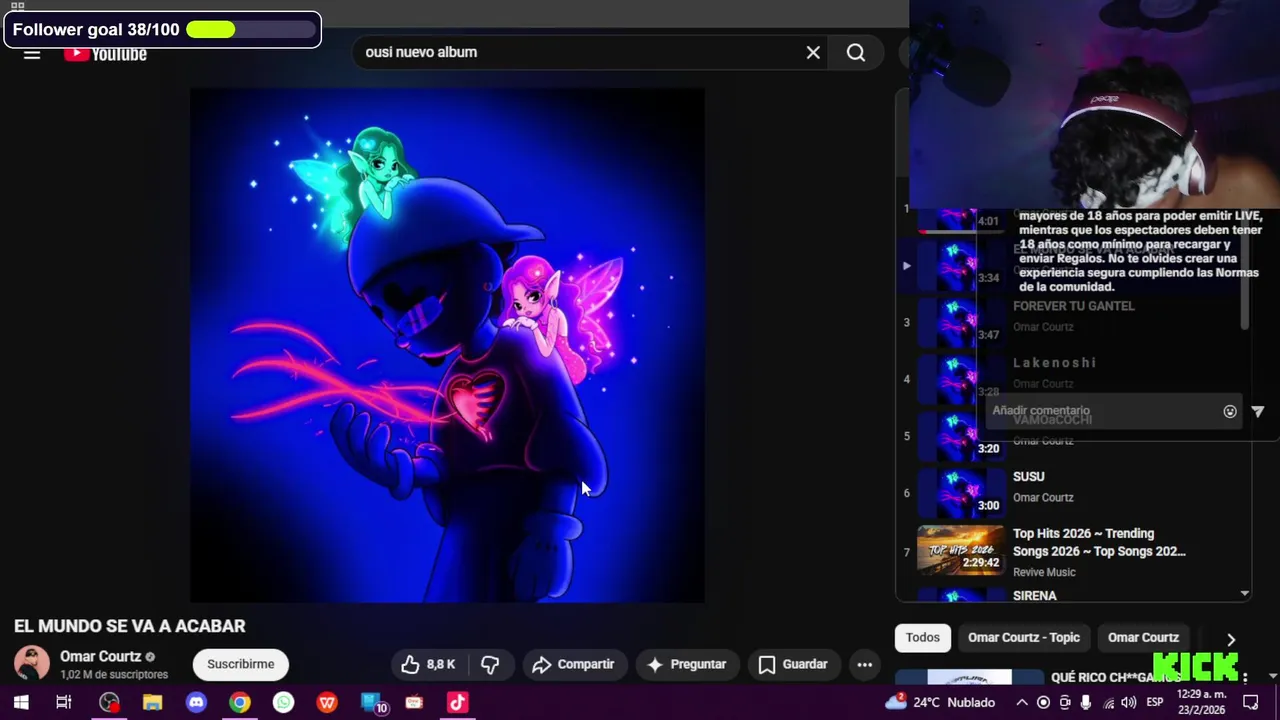Subscribe using the Suscribirme button
The width and height of the screenshot is (1280, 720).
tap(240, 664)
